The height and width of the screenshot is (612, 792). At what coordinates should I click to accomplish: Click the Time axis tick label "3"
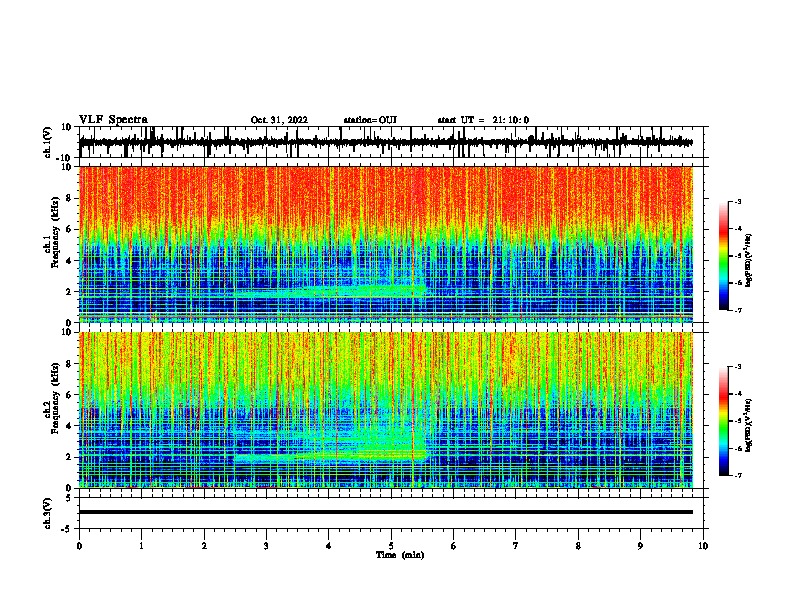(266, 546)
